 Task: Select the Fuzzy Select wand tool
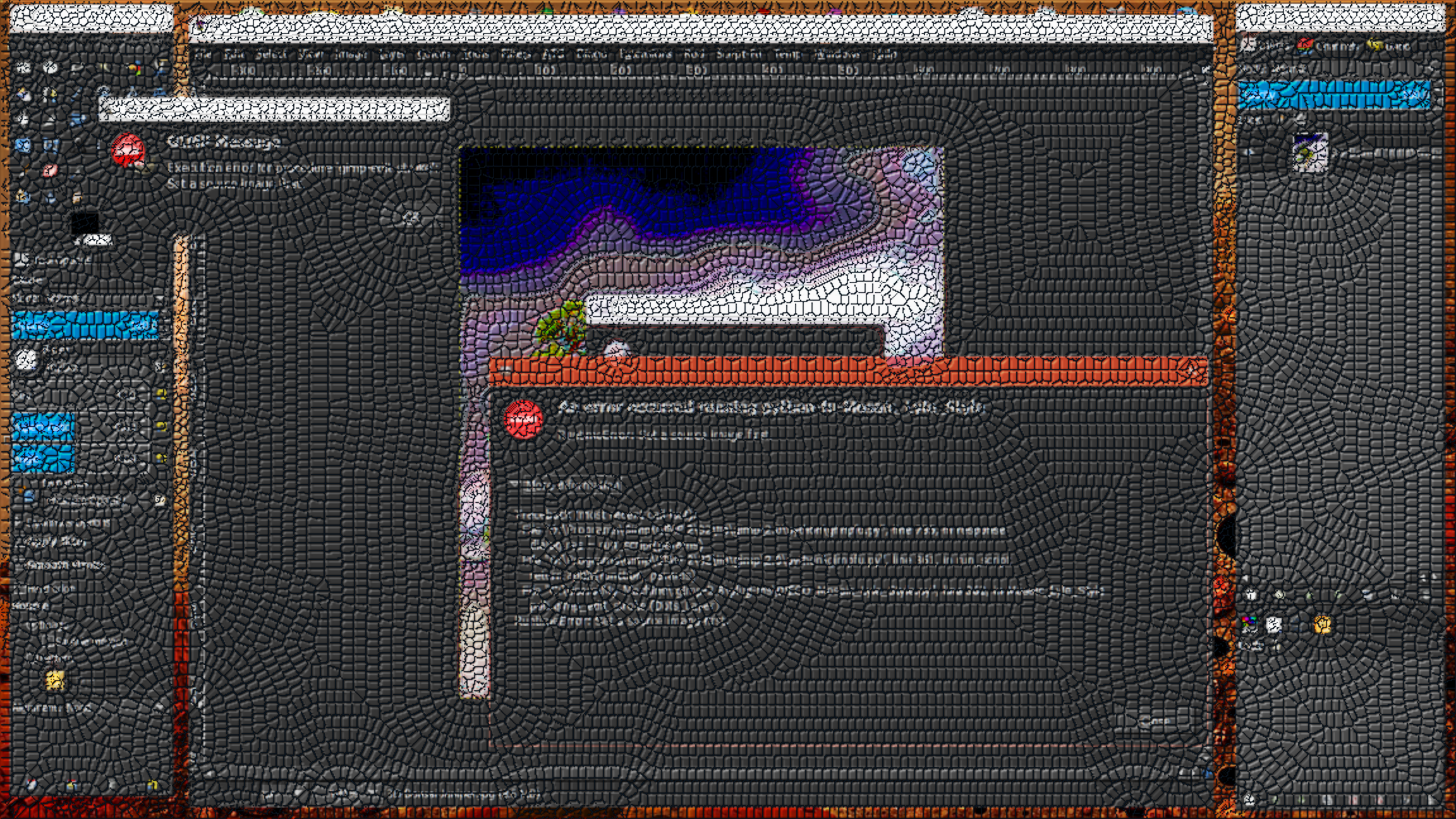pyautogui.click(x=104, y=68)
